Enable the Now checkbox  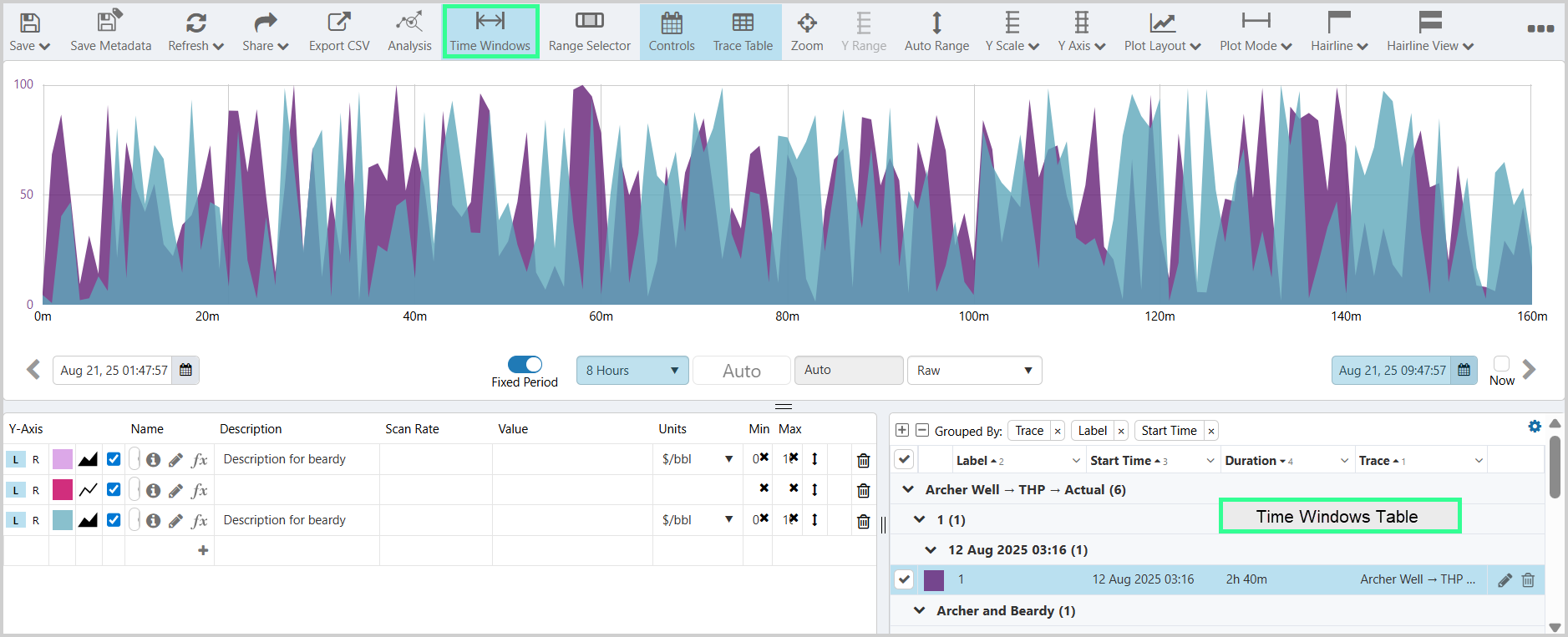(x=1501, y=364)
